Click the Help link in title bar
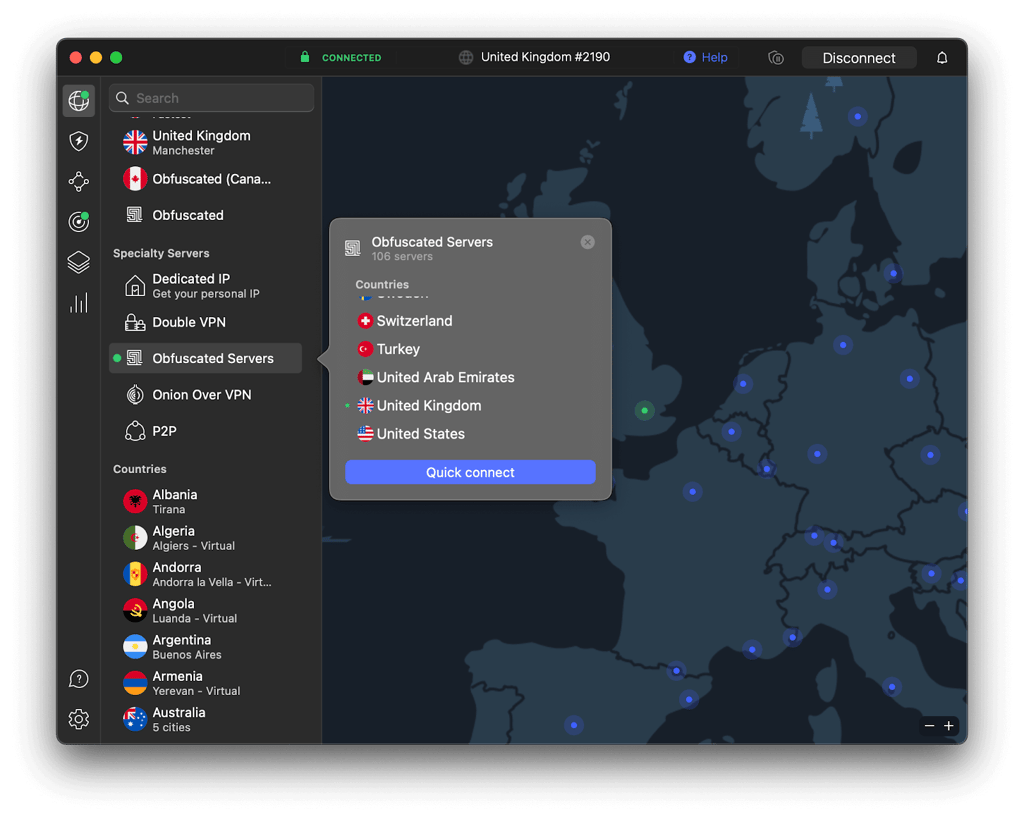 click(x=705, y=57)
